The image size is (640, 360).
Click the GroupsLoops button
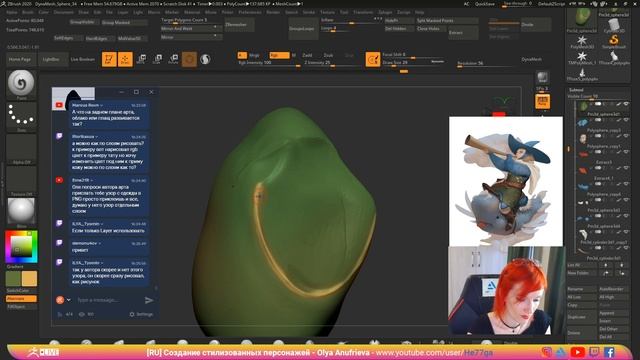(303, 29)
